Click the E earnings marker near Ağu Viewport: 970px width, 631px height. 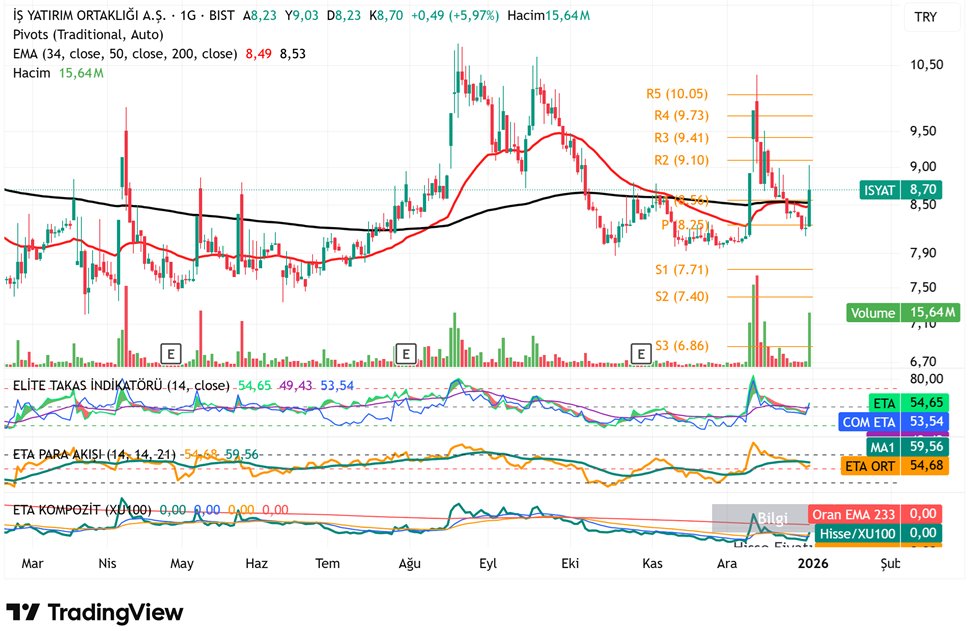pos(406,354)
